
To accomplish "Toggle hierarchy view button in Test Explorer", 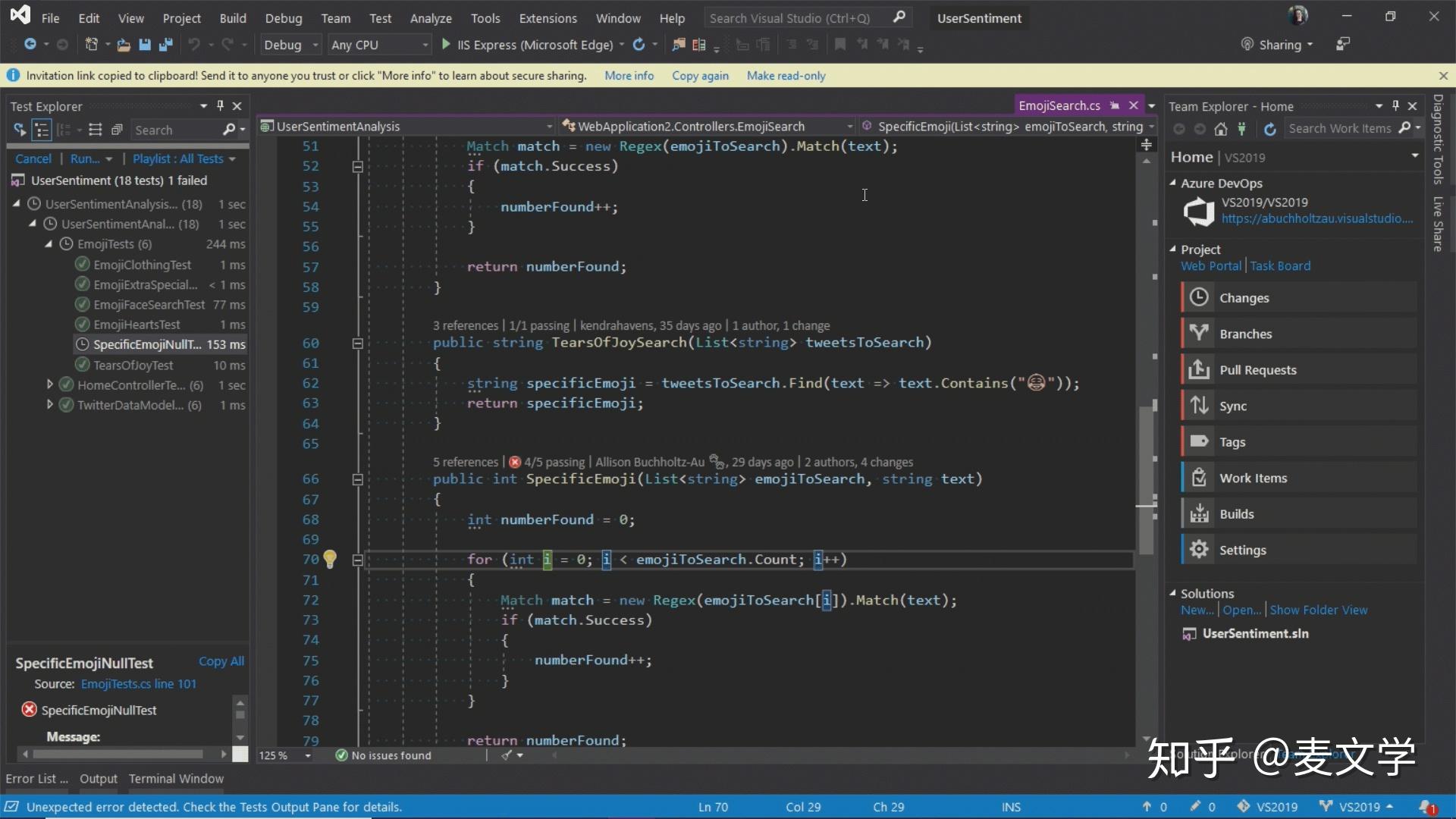I will tap(42, 130).
